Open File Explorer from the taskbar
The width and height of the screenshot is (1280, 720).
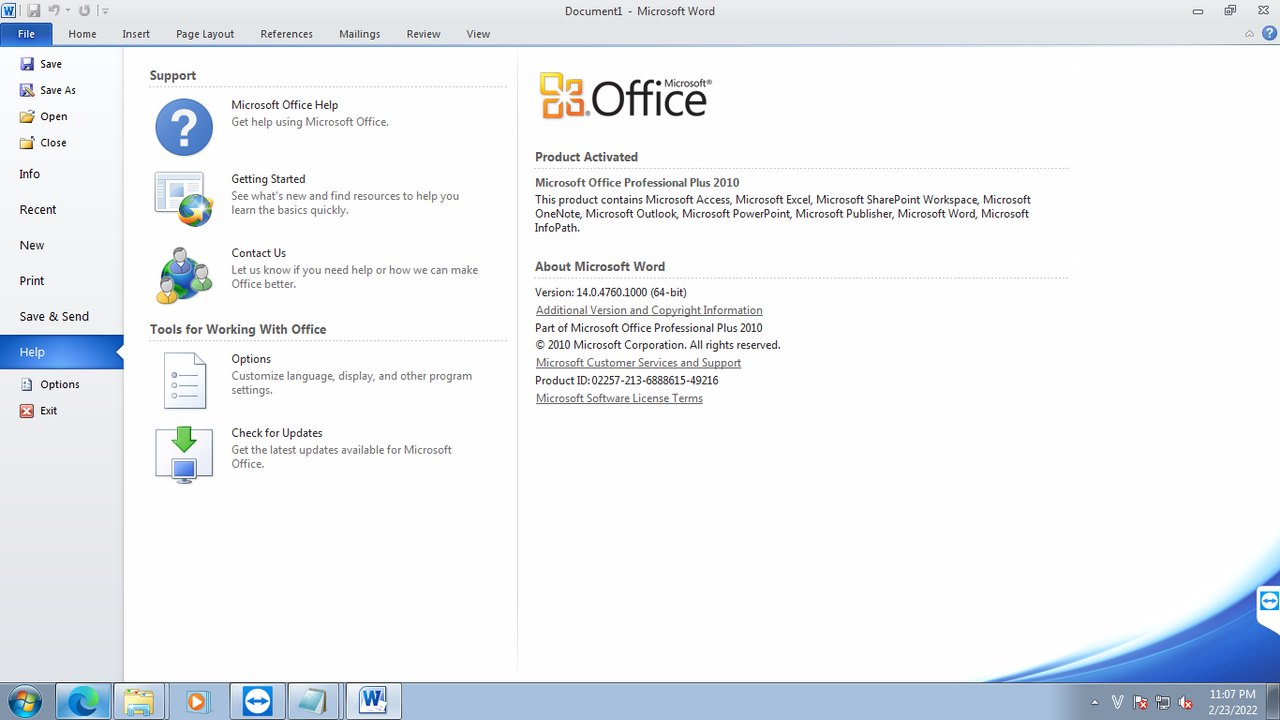[x=139, y=701]
